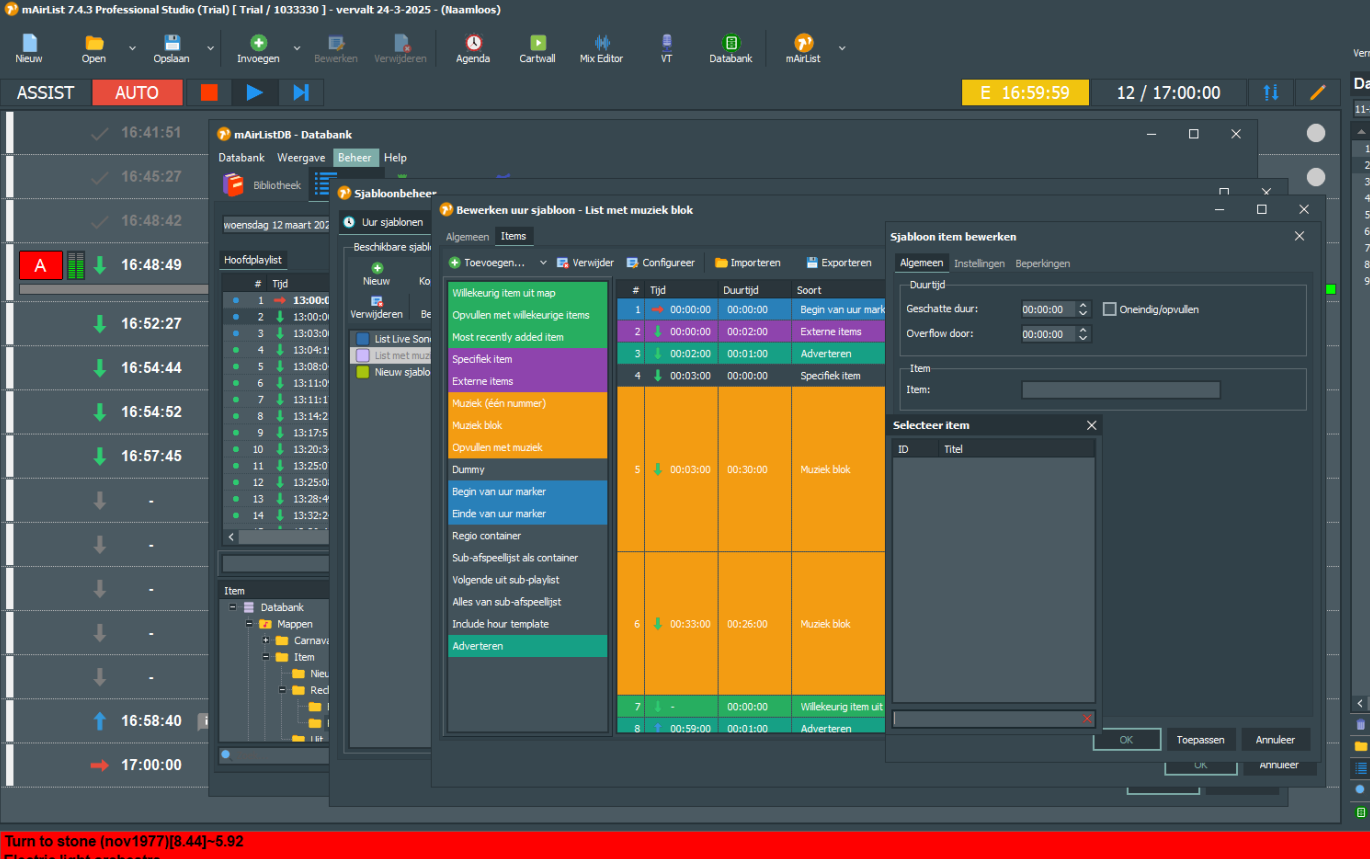The height and width of the screenshot is (859, 1370).
Task: Click the Item text input field
Action: tap(1120, 390)
